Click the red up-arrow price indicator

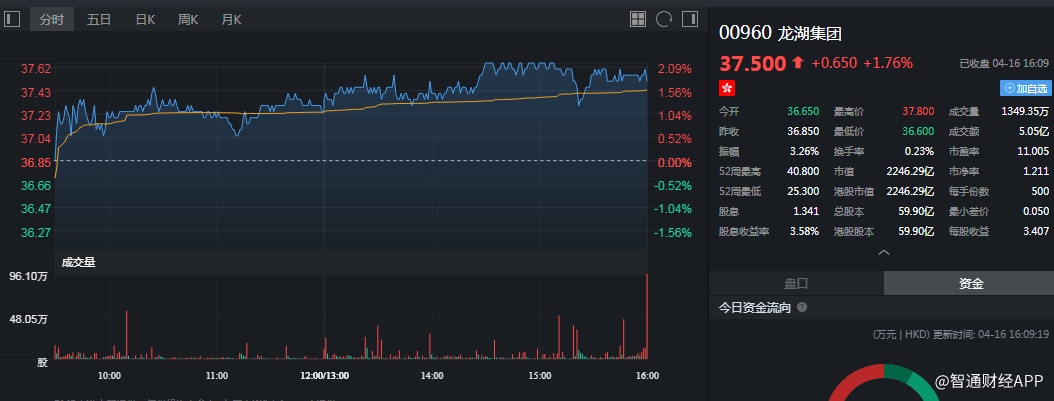797,63
